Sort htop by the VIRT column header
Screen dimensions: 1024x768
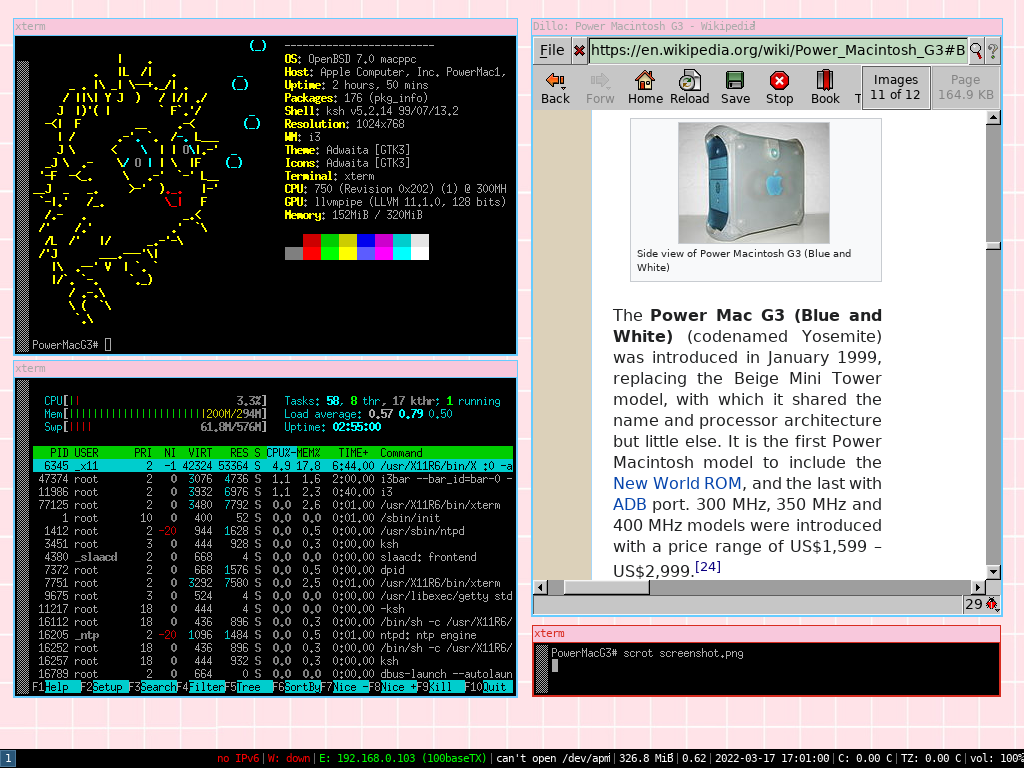point(200,453)
